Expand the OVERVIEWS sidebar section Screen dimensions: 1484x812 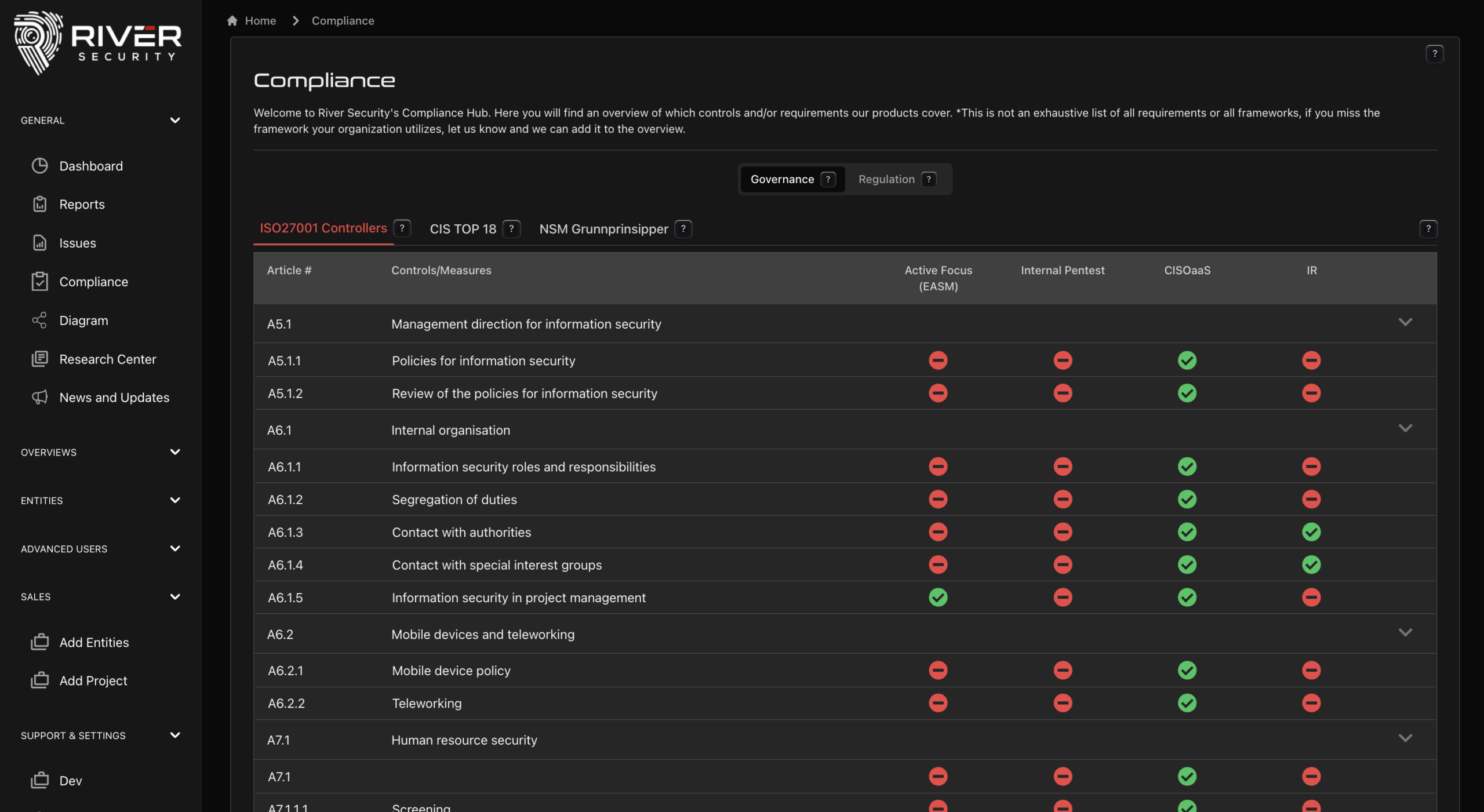[x=175, y=452]
